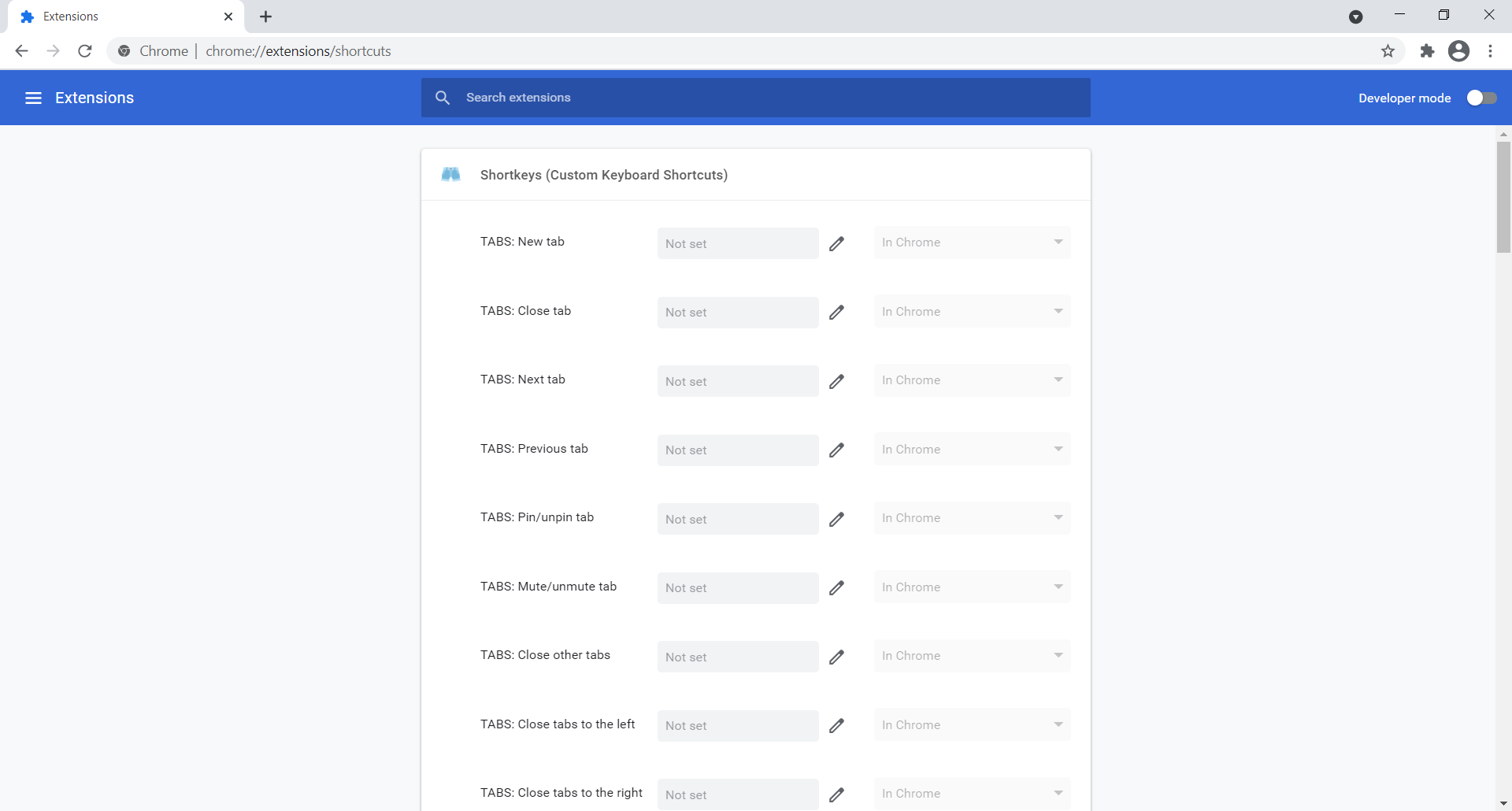1512x811 pixels.
Task: Open scope dropdown for TABS: Close other tabs
Action: click(972, 656)
